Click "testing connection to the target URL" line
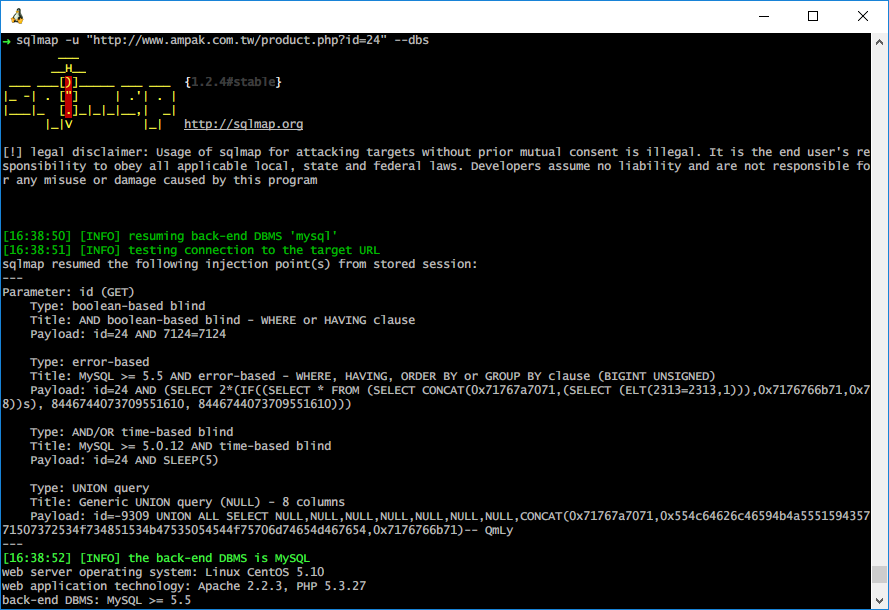The image size is (889, 610). (x=191, y=250)
